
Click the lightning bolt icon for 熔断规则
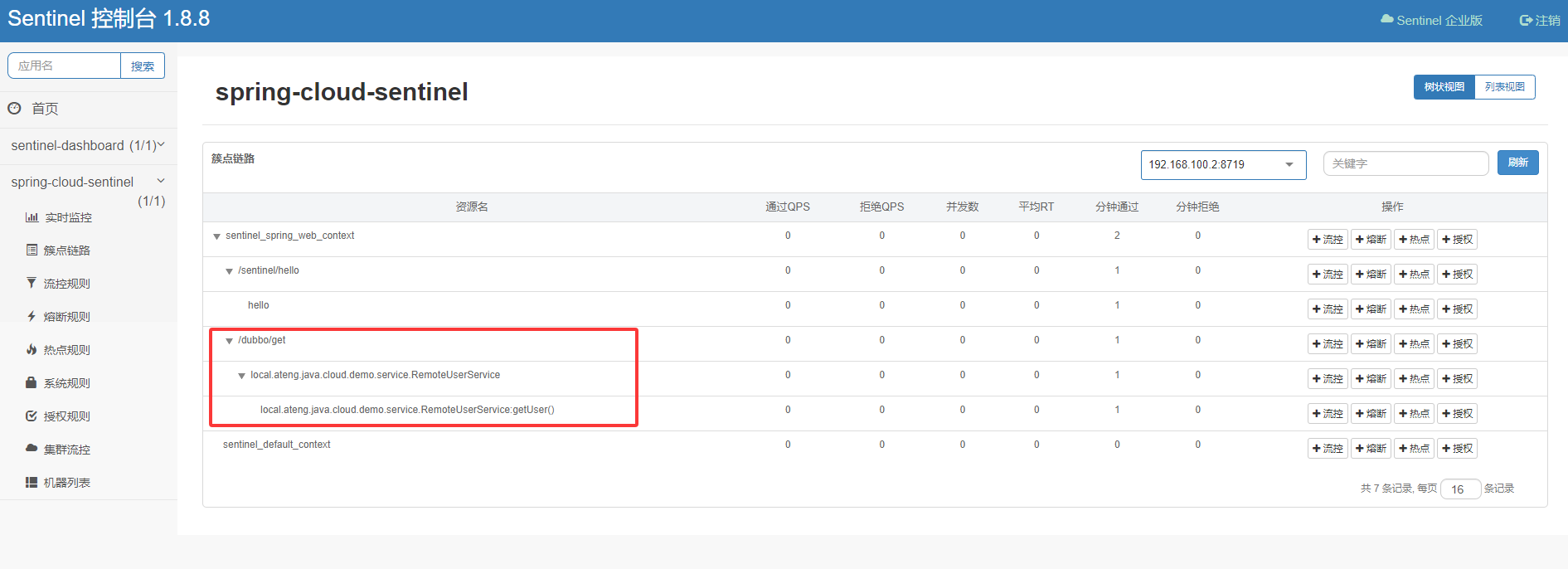coord(32,316)
